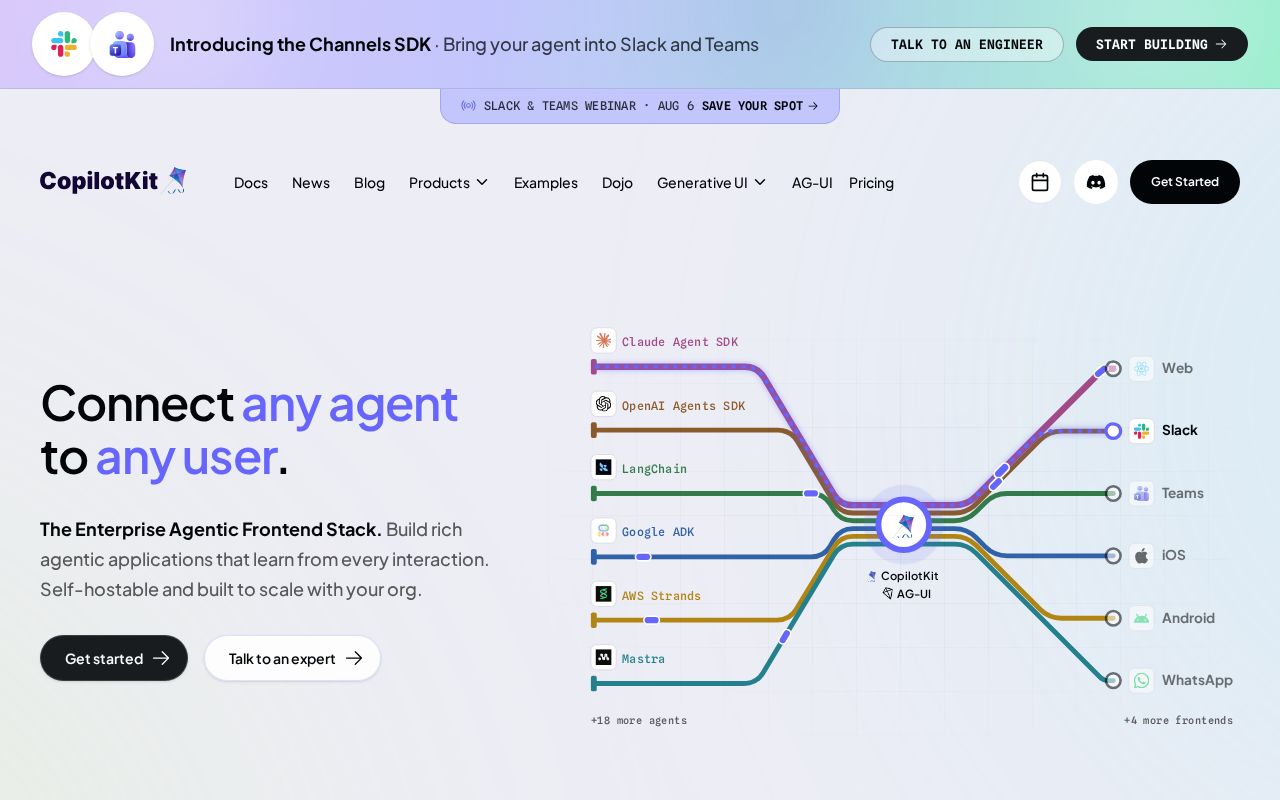
Task: Click the CopilotKit kite logo
Action: (176, 180)
